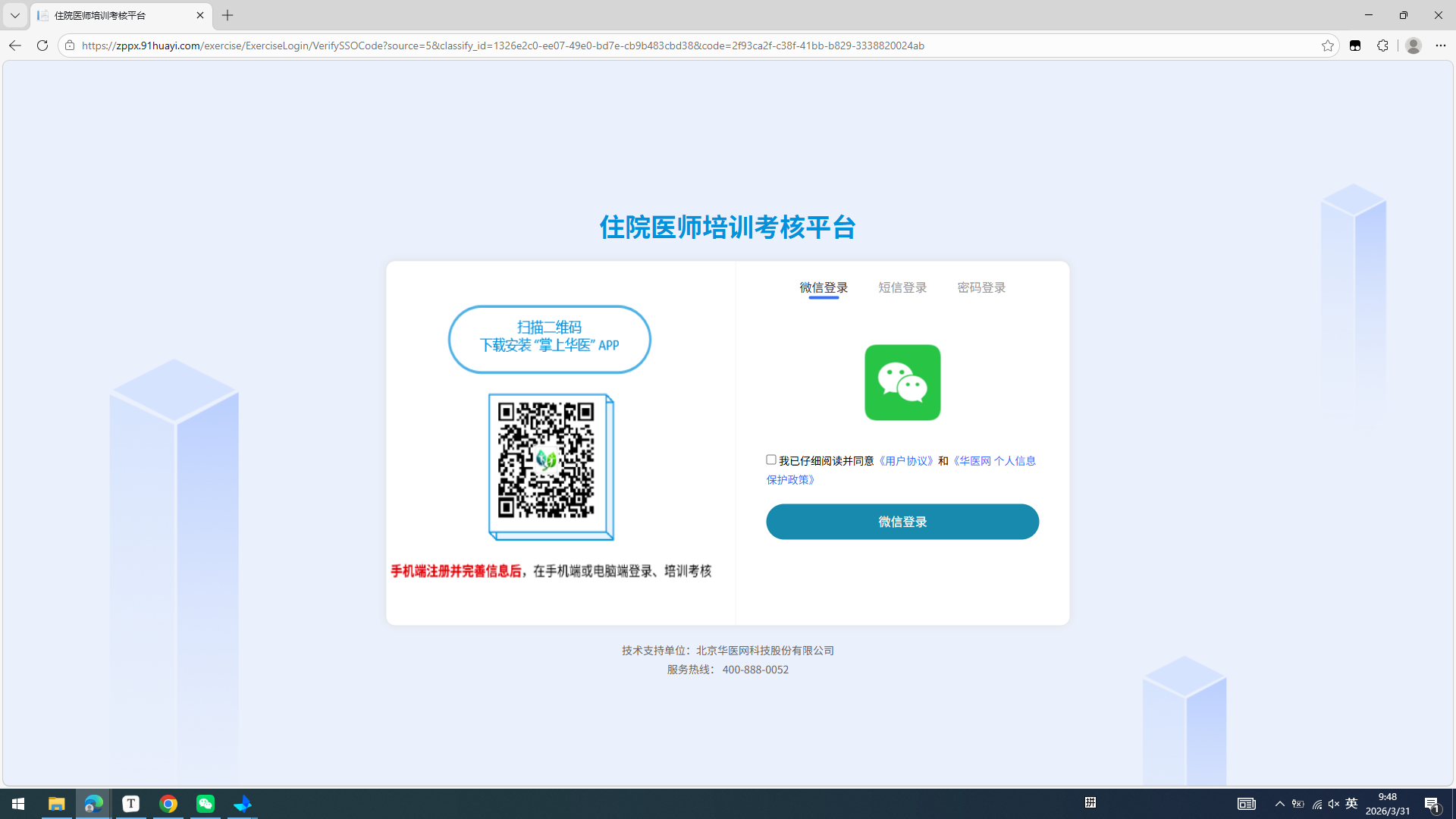Go back to the previous page
The height and width of the screenshot is (819, 1456).
pyautogui.click(x=15, y=45)
